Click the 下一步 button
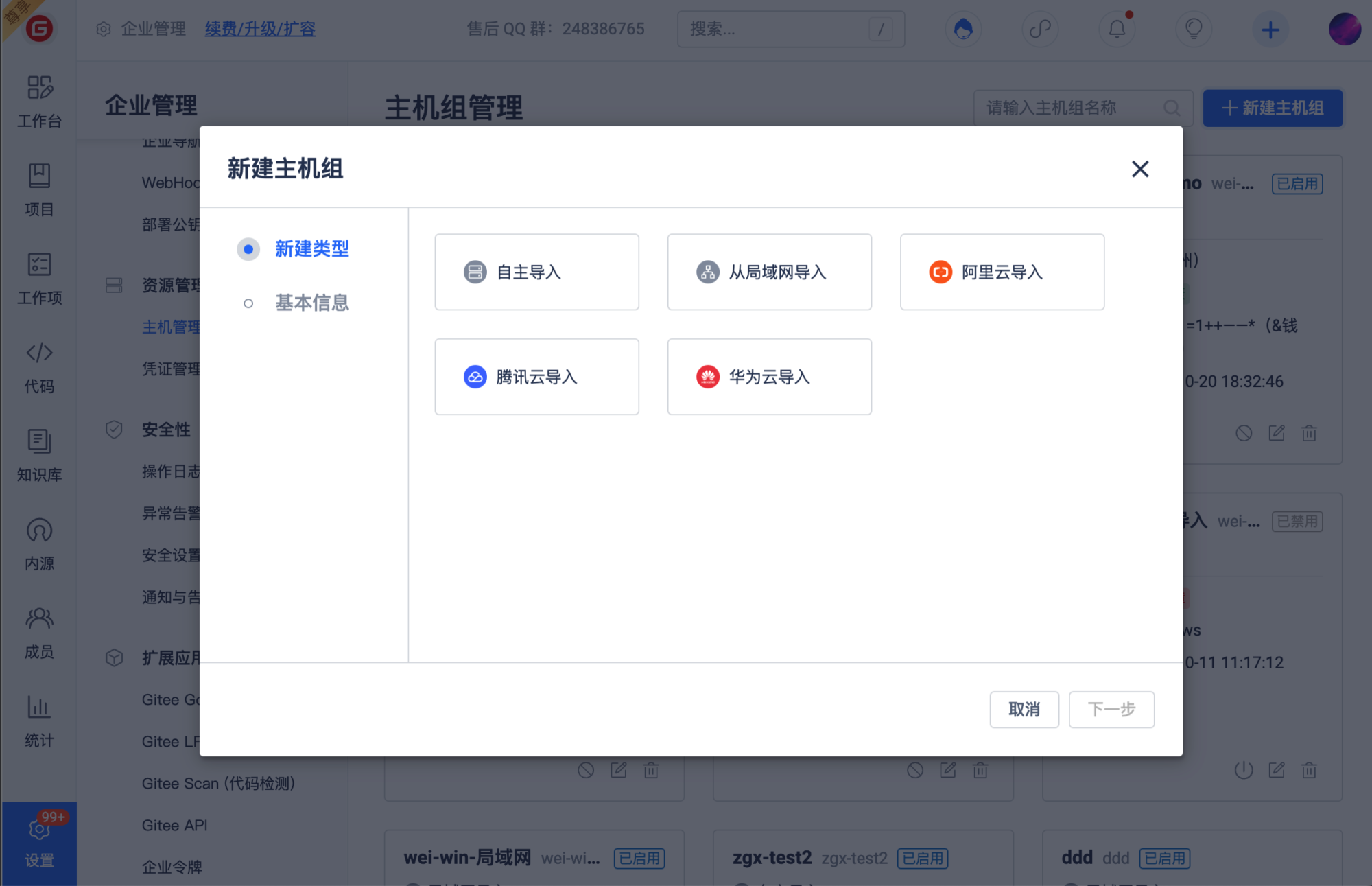This screenshot has width=1372, height=886. pyautogui.click(x=1111, y=709)
